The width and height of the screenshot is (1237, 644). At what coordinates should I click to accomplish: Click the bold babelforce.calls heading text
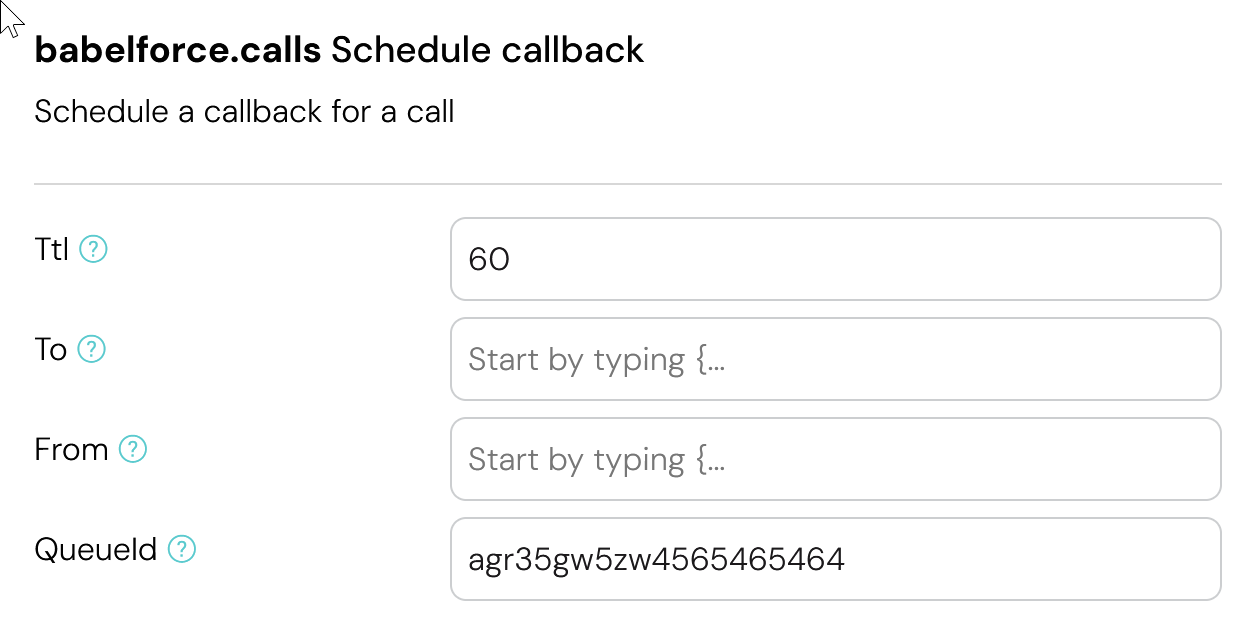pyautogui.click(x=178, y=50)
